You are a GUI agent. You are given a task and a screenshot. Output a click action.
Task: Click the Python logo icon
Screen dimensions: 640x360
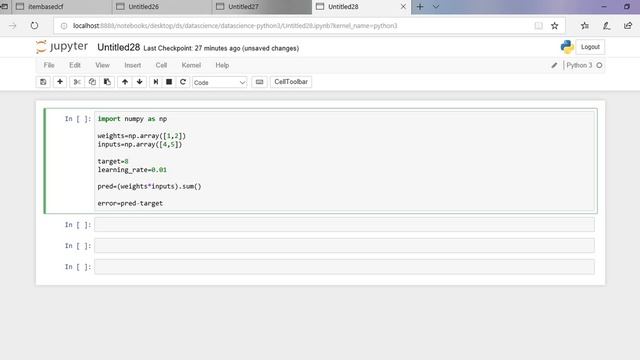coord(567,47)
